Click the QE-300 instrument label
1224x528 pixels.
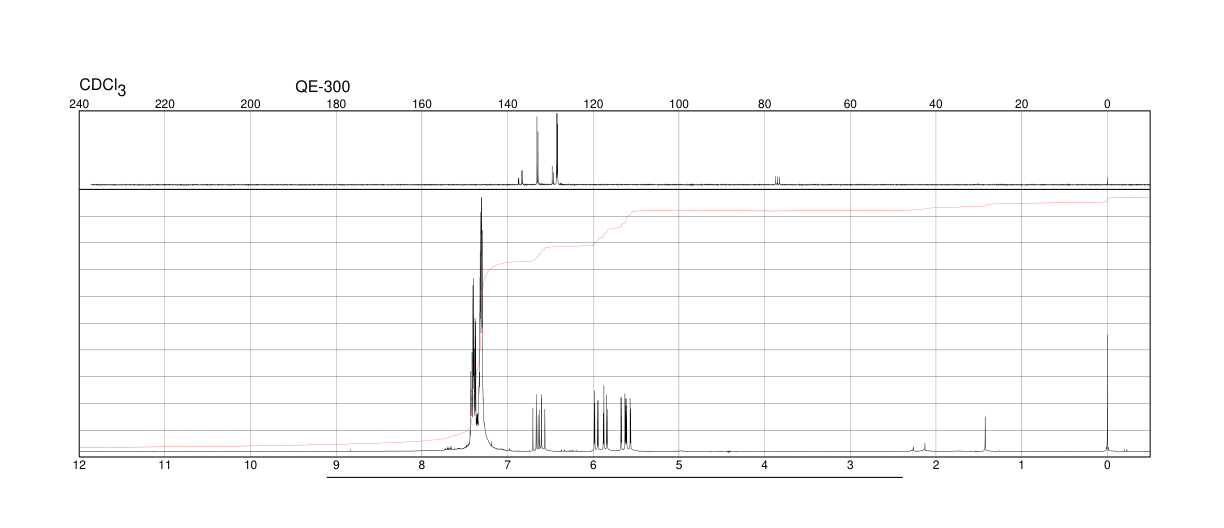(323, 87)
